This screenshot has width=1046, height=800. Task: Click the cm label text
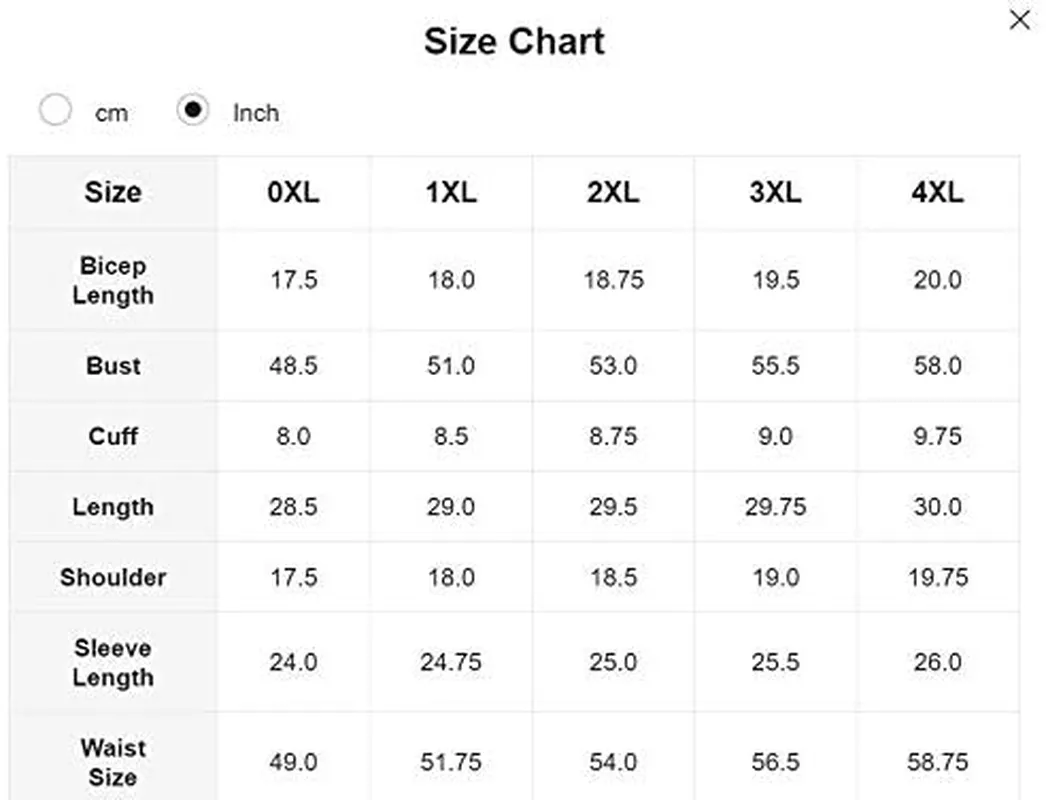[111, 113]
